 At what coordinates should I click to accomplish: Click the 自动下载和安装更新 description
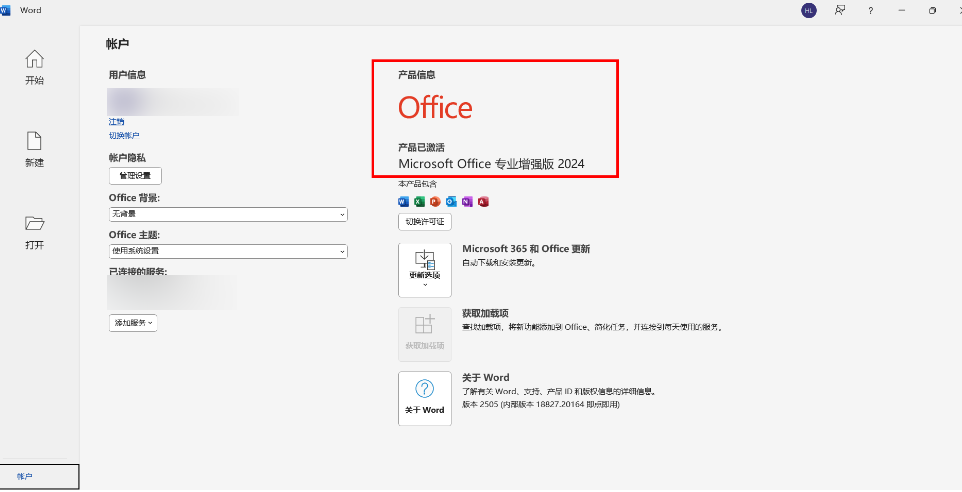pos(499,263)
